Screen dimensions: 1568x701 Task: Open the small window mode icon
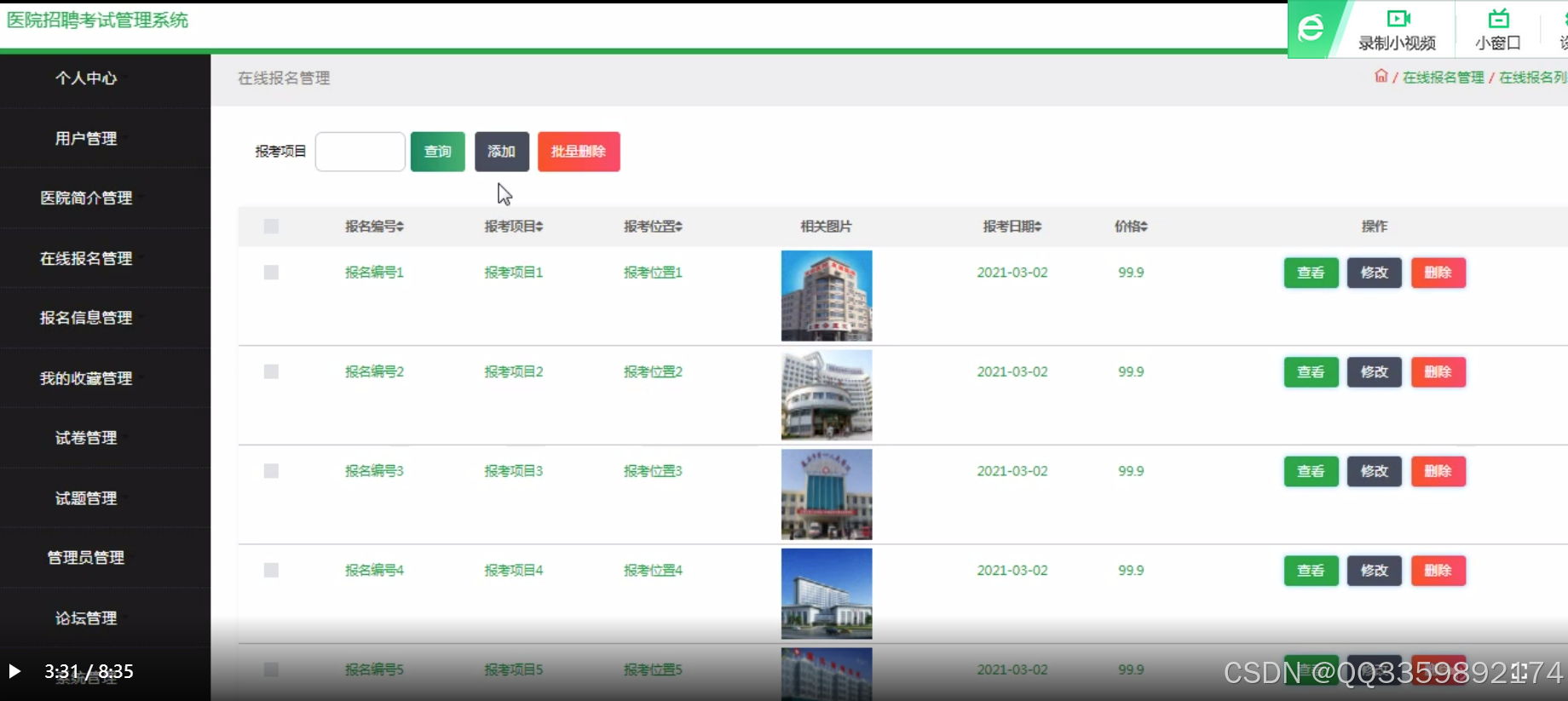1498,19
